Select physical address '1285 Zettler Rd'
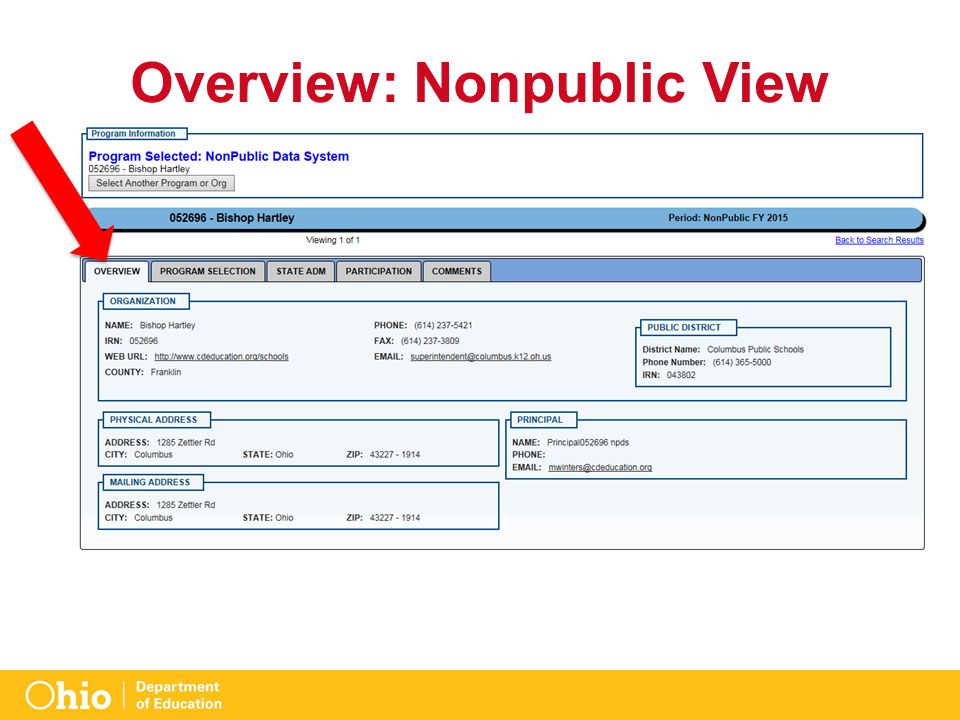This screenshot has height=720, width=960. [186, 443]
